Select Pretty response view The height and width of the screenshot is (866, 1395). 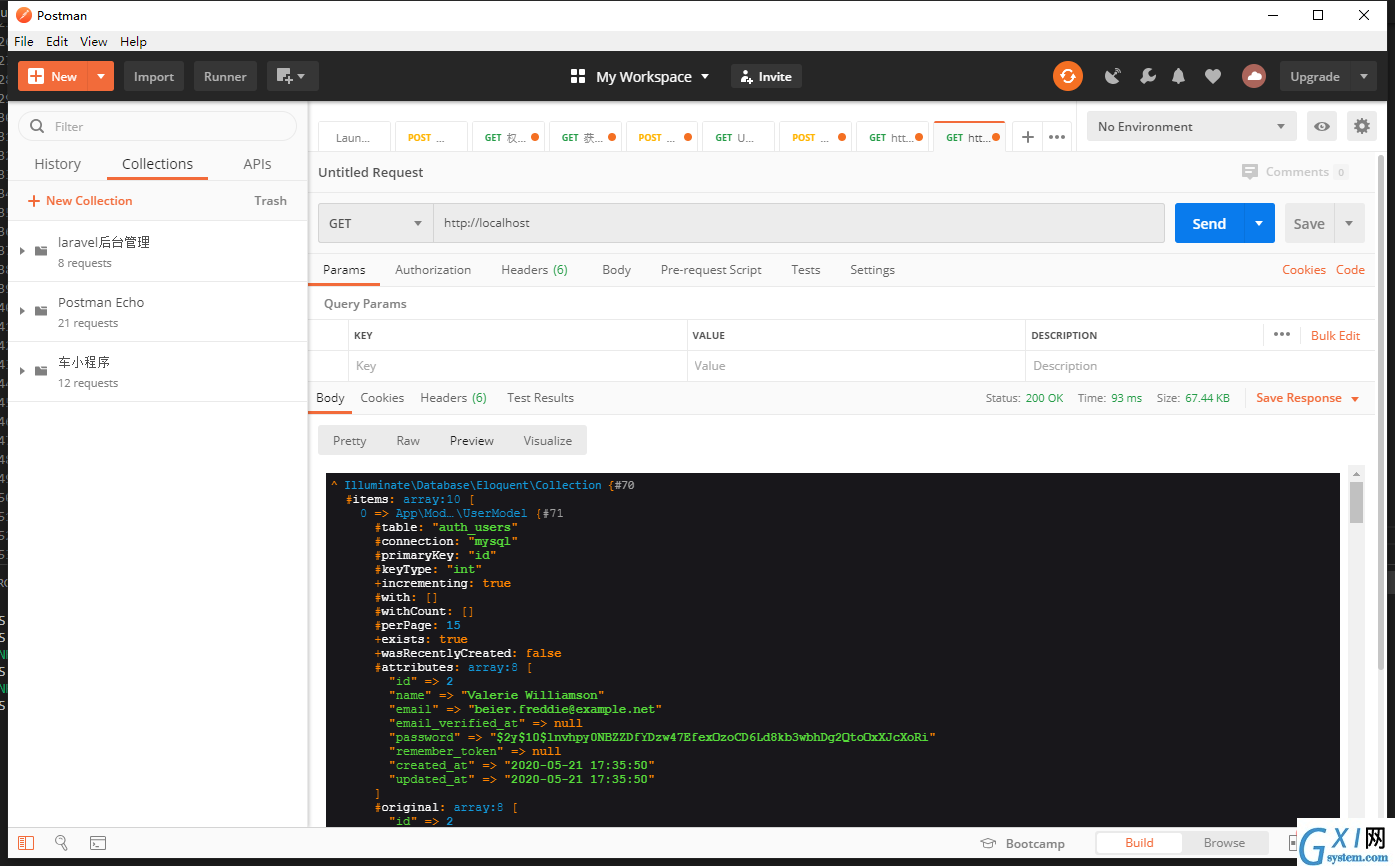(x=349, y=440)
